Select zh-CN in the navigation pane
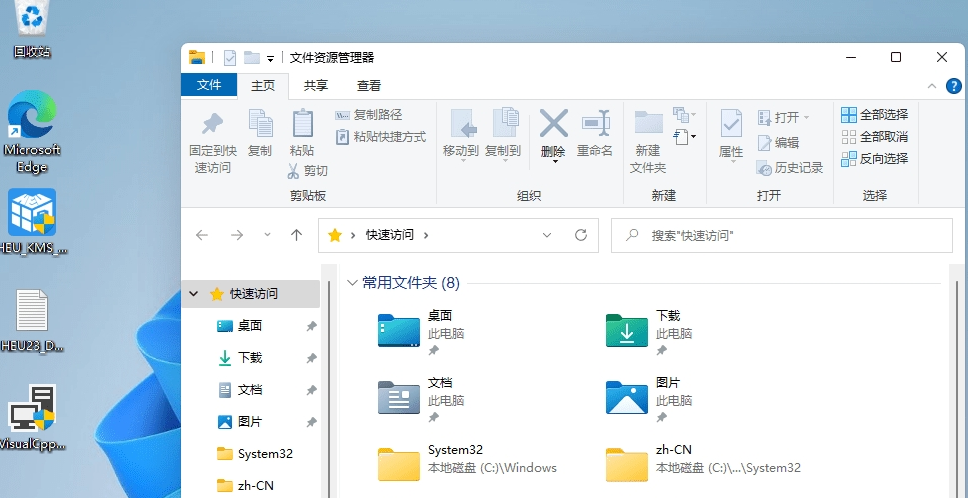Screen dimensions: 968x498 pos(251,486)
